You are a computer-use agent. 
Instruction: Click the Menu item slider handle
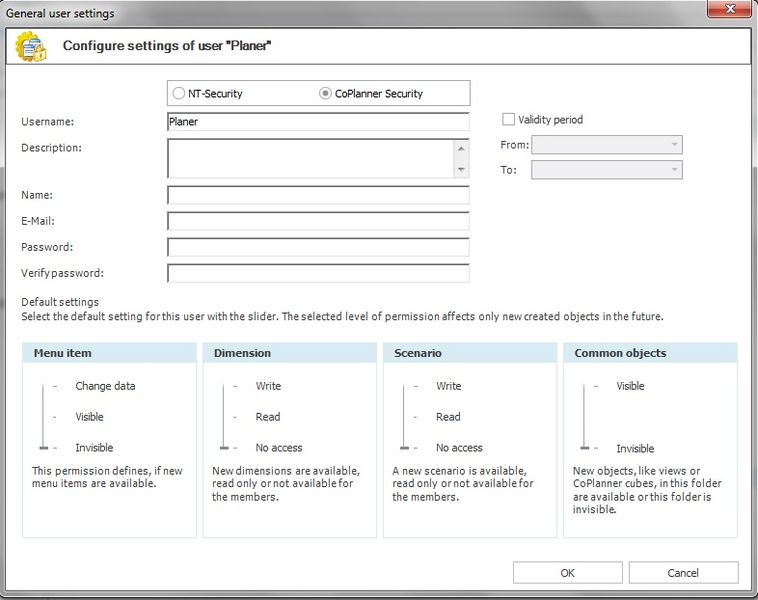(x=44, y=448)
